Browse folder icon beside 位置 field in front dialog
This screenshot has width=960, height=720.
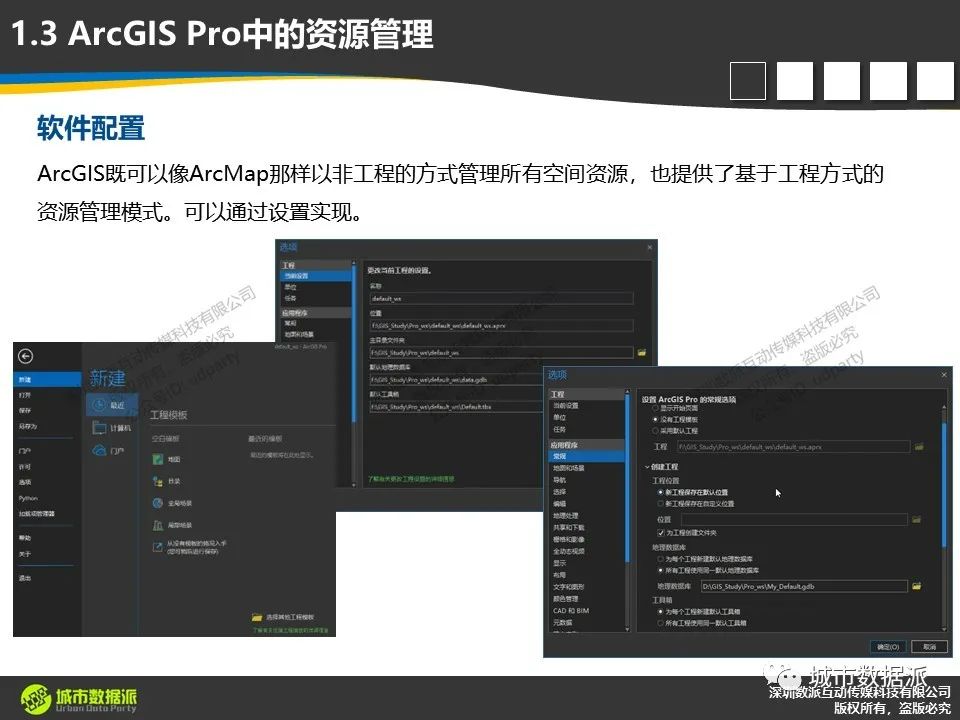click(917, 519)
